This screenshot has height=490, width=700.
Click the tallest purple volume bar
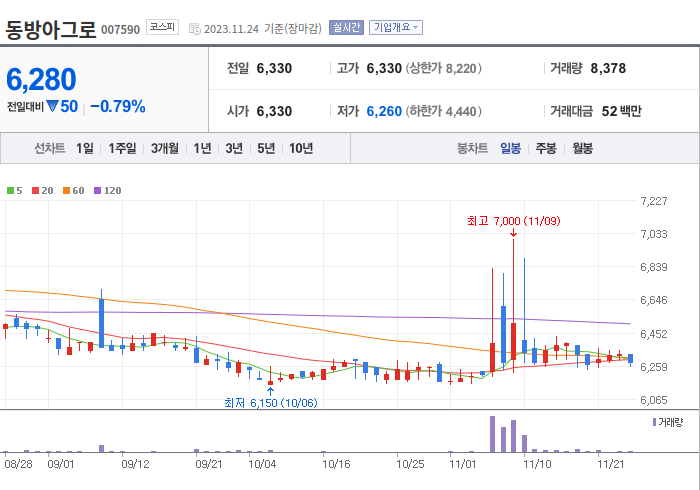(492, 434)
